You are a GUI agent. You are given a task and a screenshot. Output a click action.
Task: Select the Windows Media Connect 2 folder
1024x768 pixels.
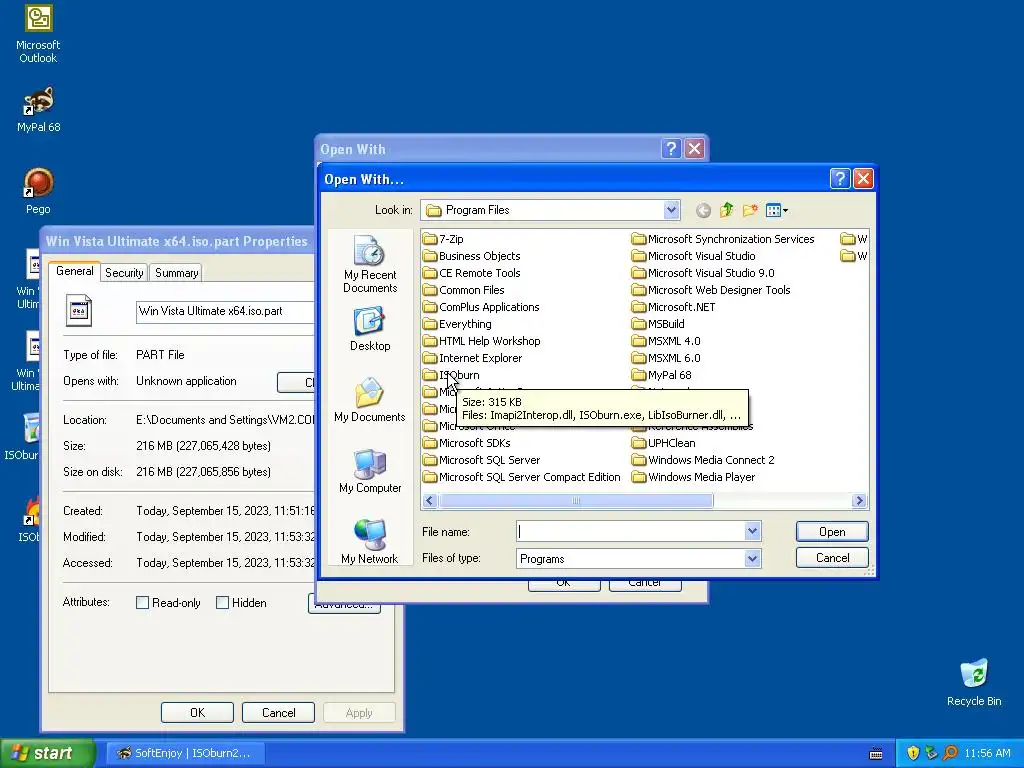pos(703,460)
